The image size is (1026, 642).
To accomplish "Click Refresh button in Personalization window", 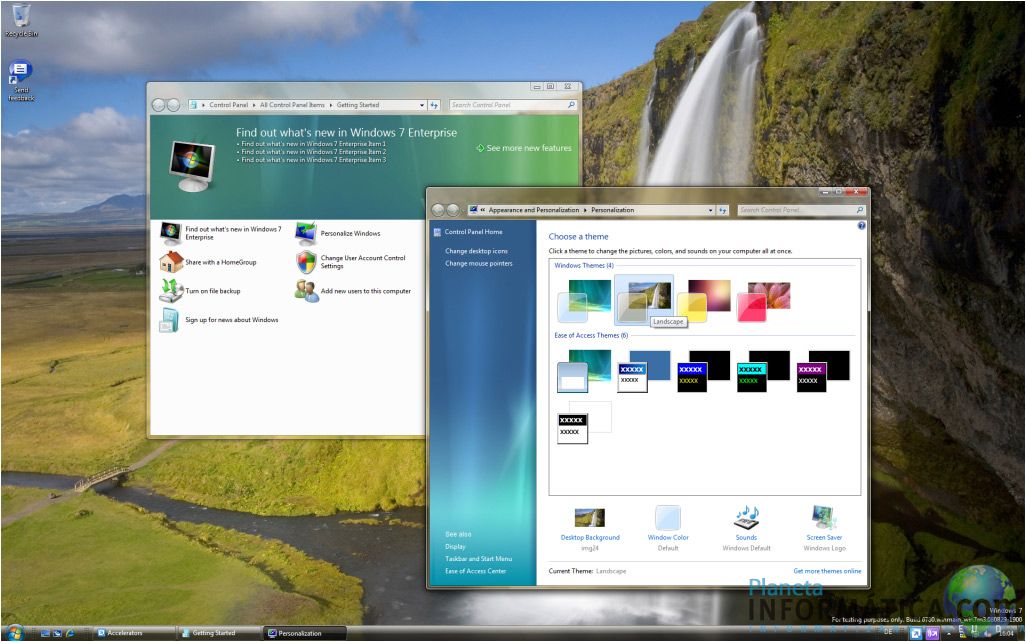I will pyautogui.click(x=722, y=210).
